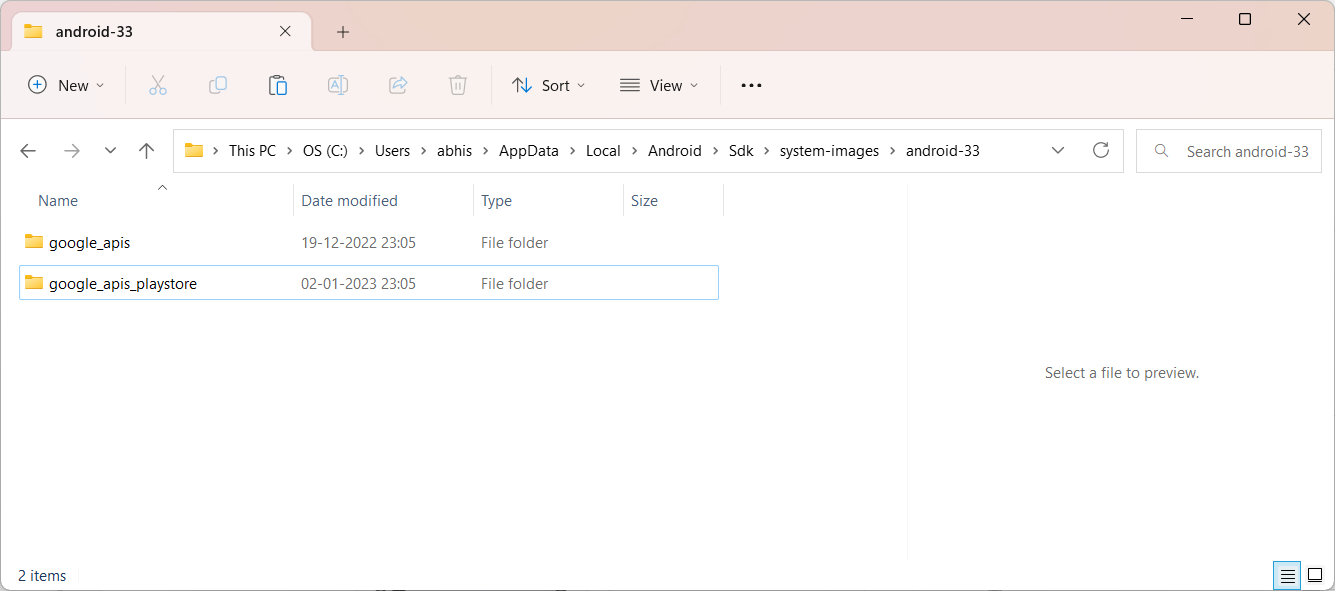This screenshot has width=1335, height=591.
Task: Click the Share icon in toolbar
Action: pos(398,86)
